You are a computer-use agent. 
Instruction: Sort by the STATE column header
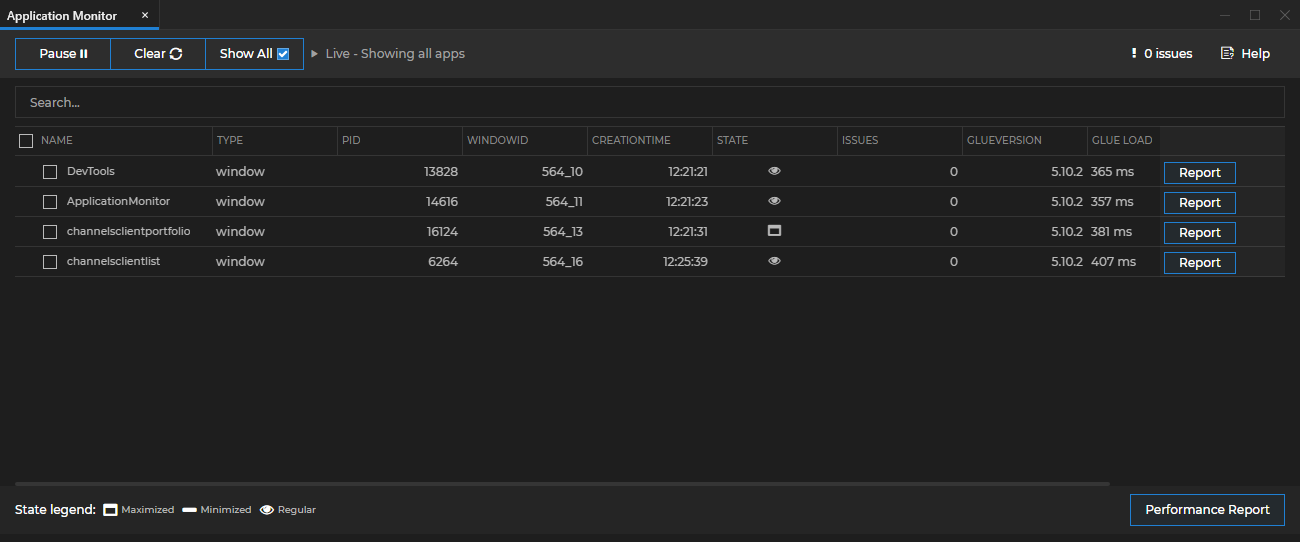(732, 141)
